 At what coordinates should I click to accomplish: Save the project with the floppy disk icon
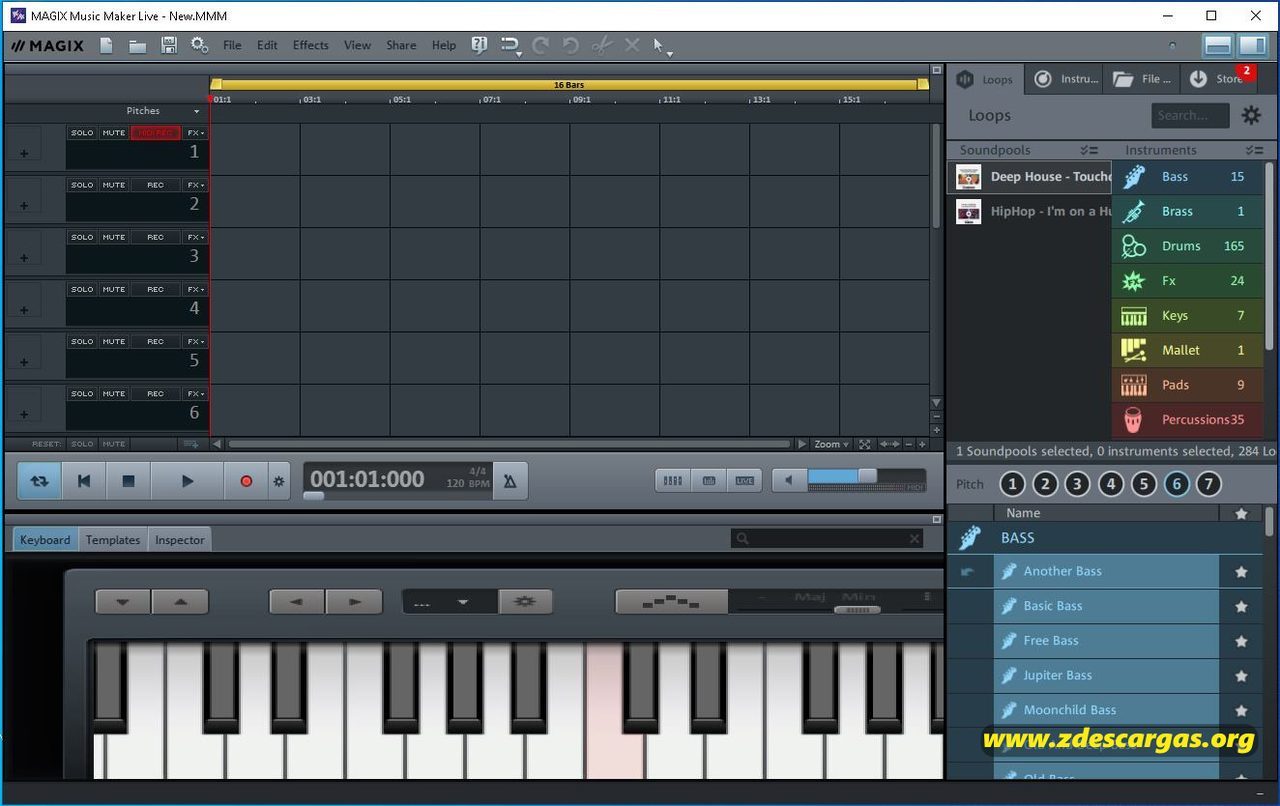168,45
